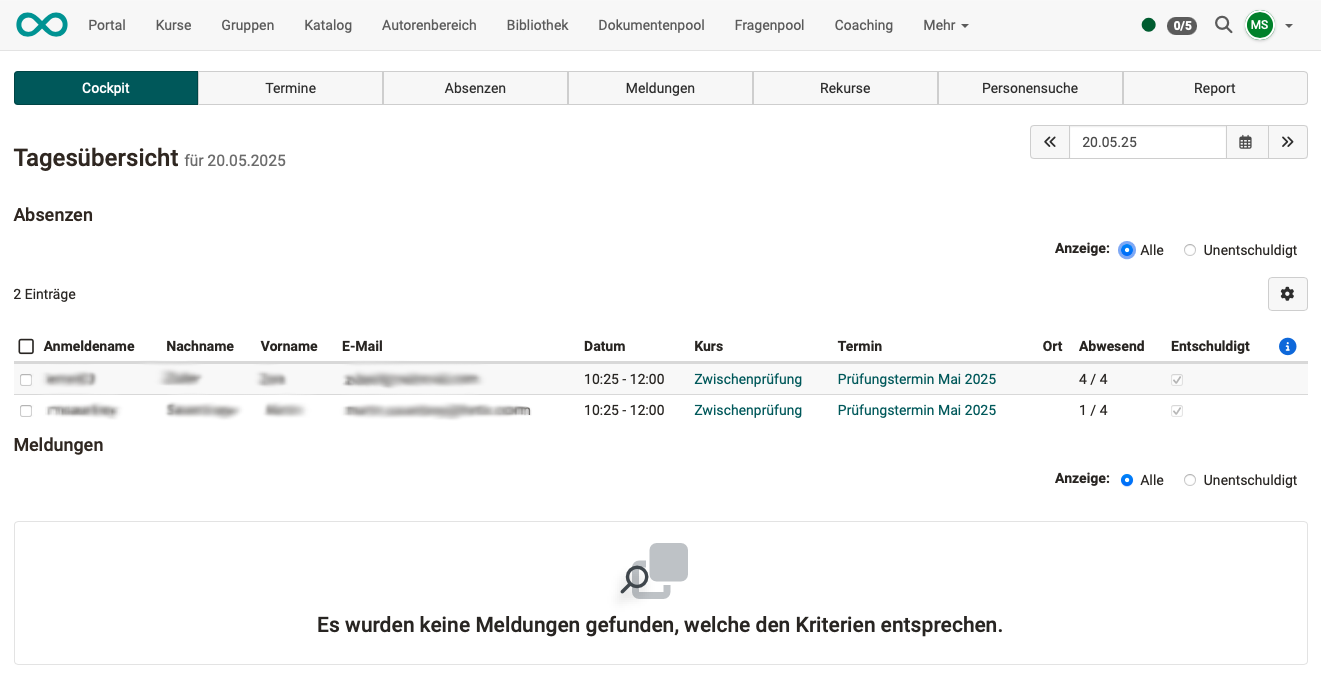
Task: Tick the select-all checkbox in table header
Action: click(x=27, y=346)
